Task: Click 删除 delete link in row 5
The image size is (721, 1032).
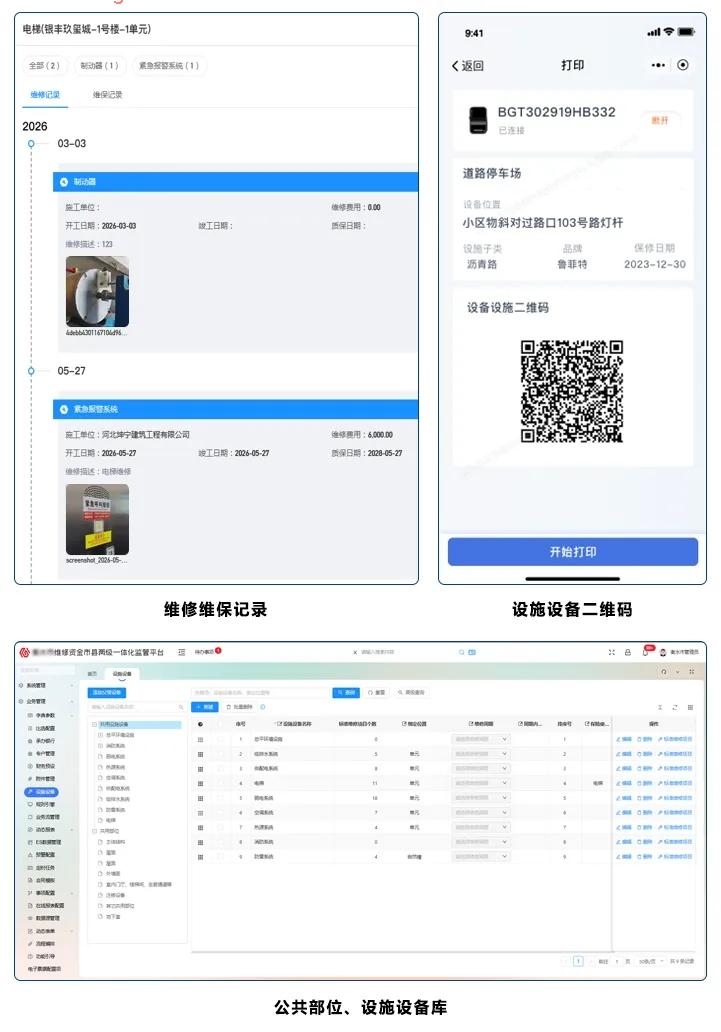Action: click(645, 798)
